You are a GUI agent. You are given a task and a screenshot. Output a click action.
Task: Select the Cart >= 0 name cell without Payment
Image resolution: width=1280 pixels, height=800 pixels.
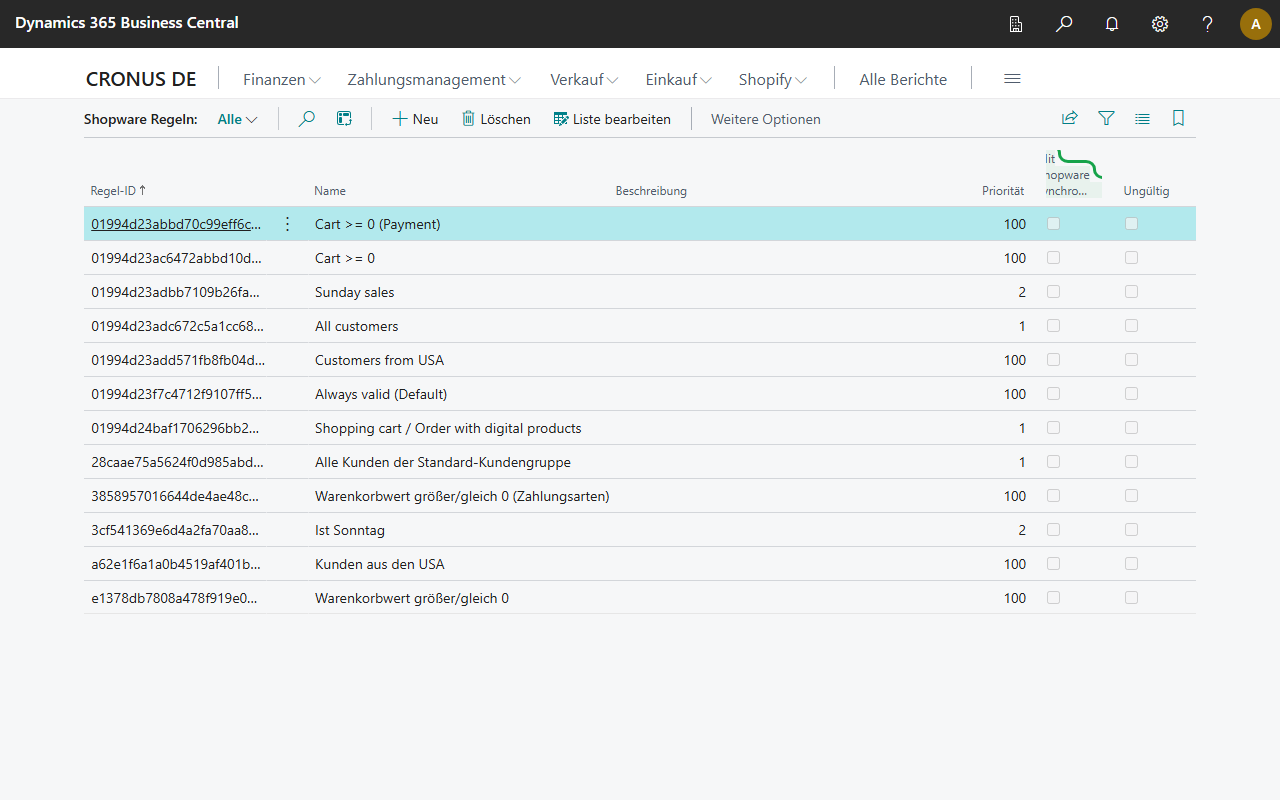pyautogui.click(x=345, y=258)
